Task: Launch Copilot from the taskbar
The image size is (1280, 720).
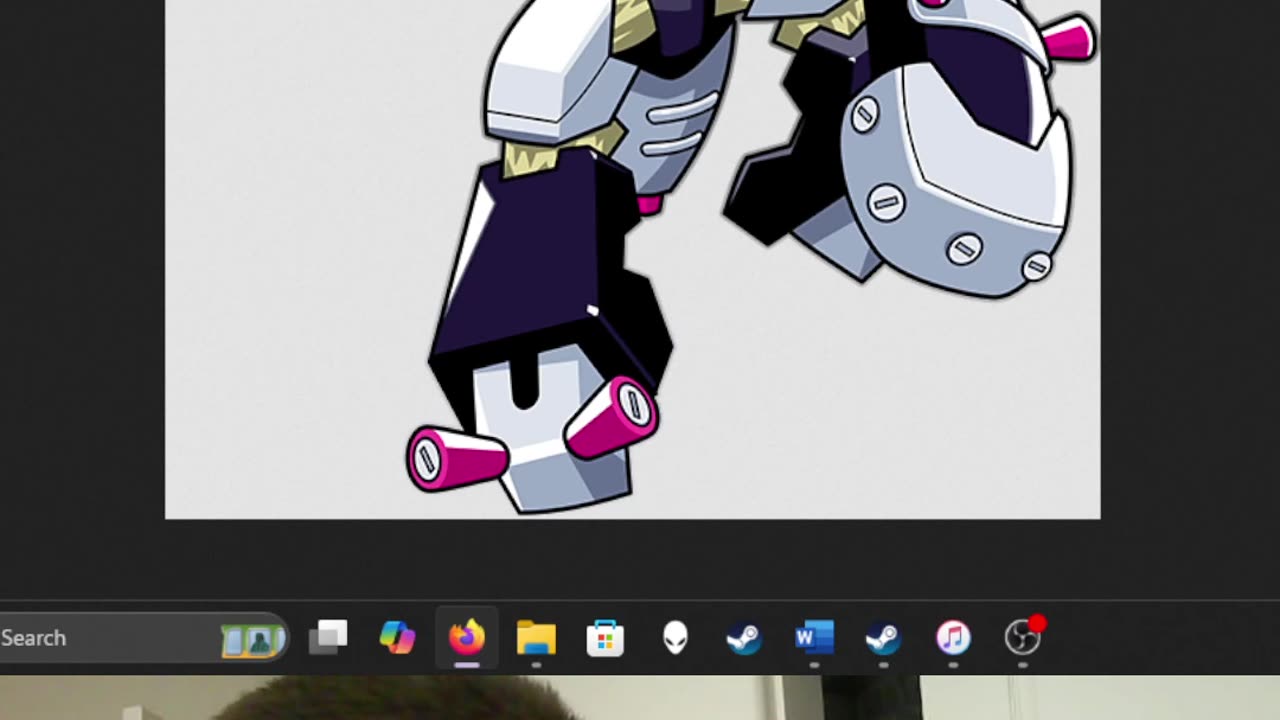Action: click(397, 637)
